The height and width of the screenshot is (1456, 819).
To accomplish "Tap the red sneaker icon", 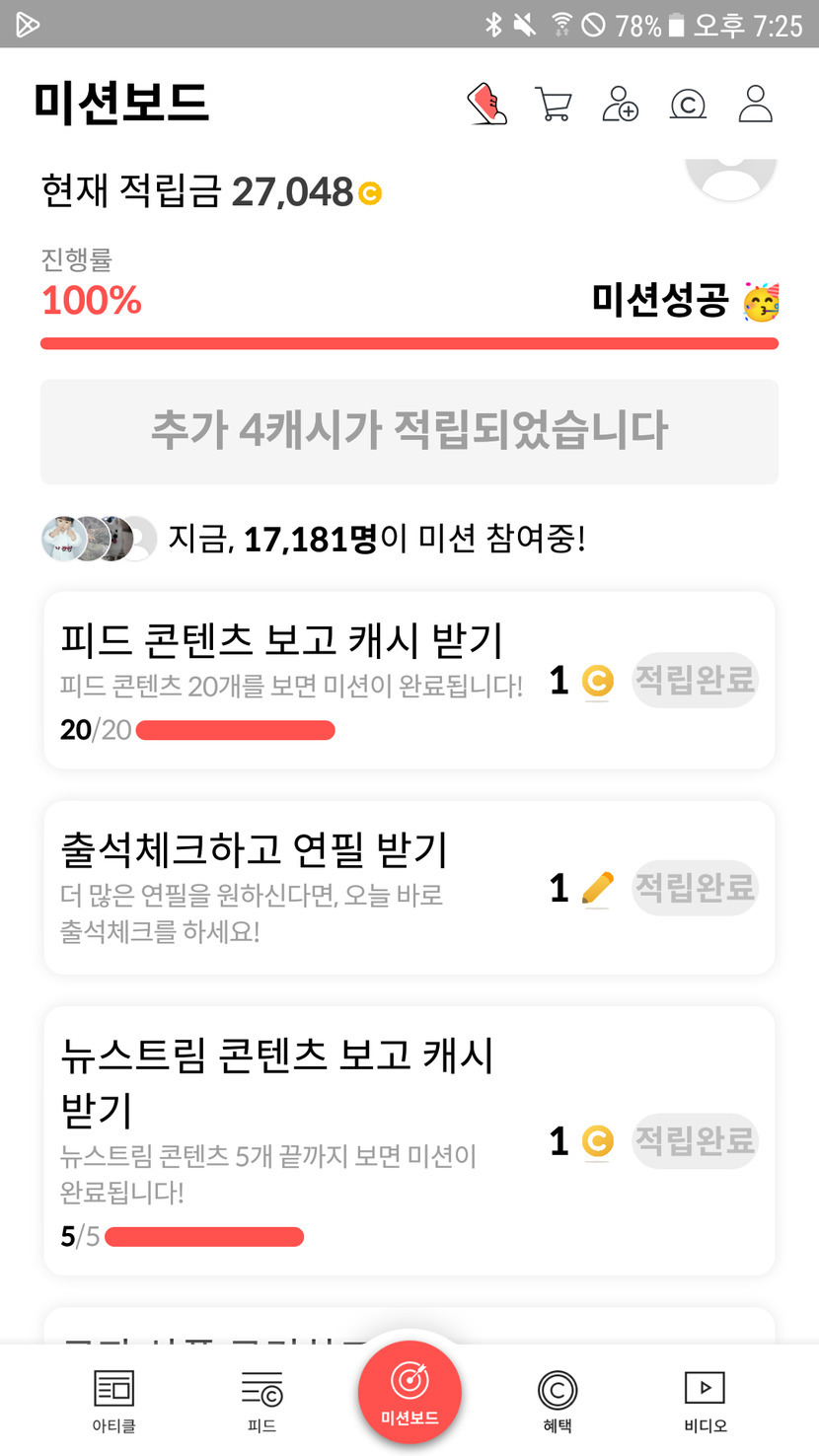I will click(486, 104).
